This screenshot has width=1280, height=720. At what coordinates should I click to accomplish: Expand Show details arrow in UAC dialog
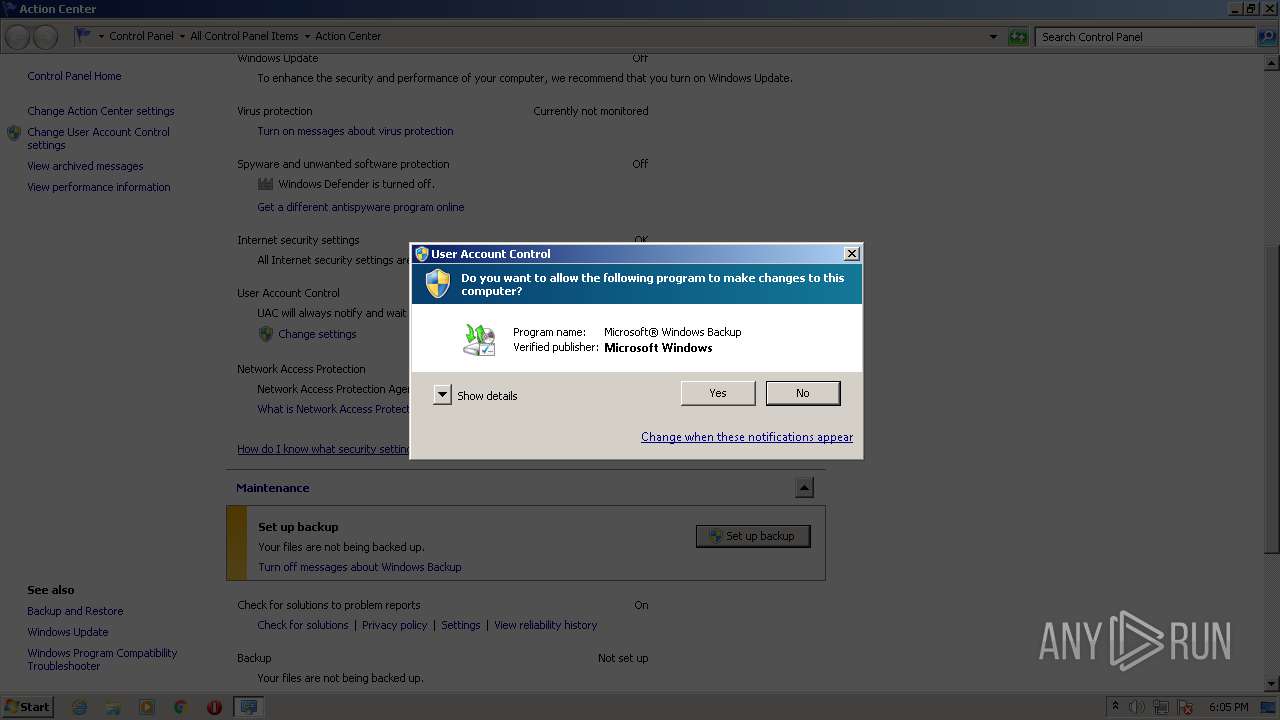[x=442, y=395]
